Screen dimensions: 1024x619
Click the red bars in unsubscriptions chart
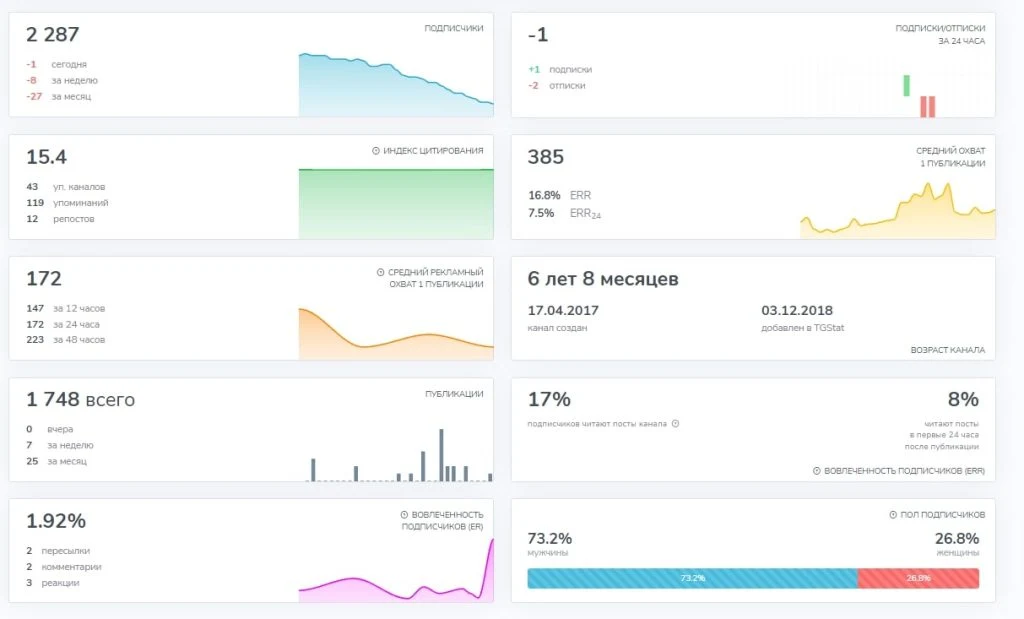pos(927,106)
